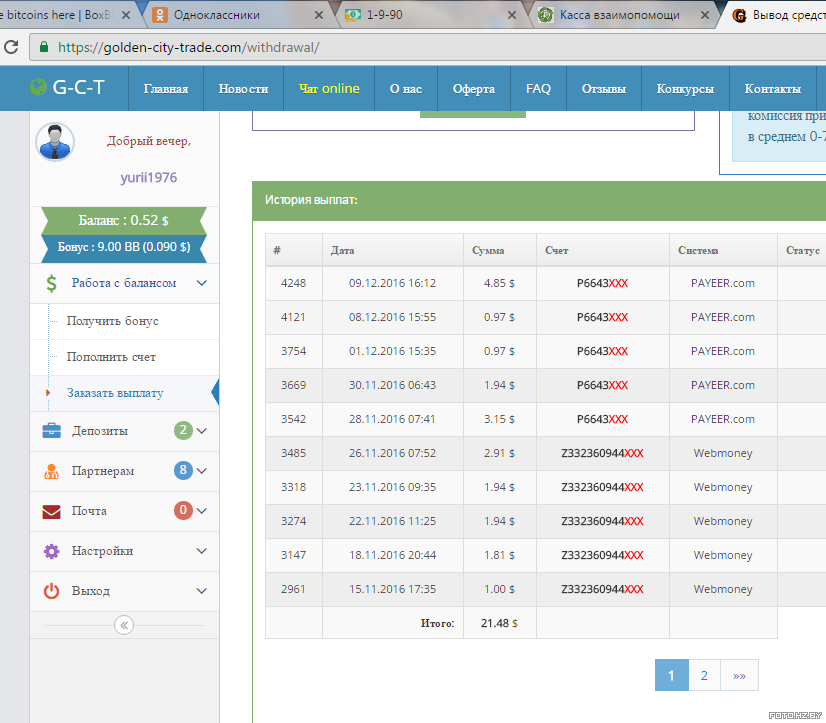Open the Конкурсы page

click(685, 89)
